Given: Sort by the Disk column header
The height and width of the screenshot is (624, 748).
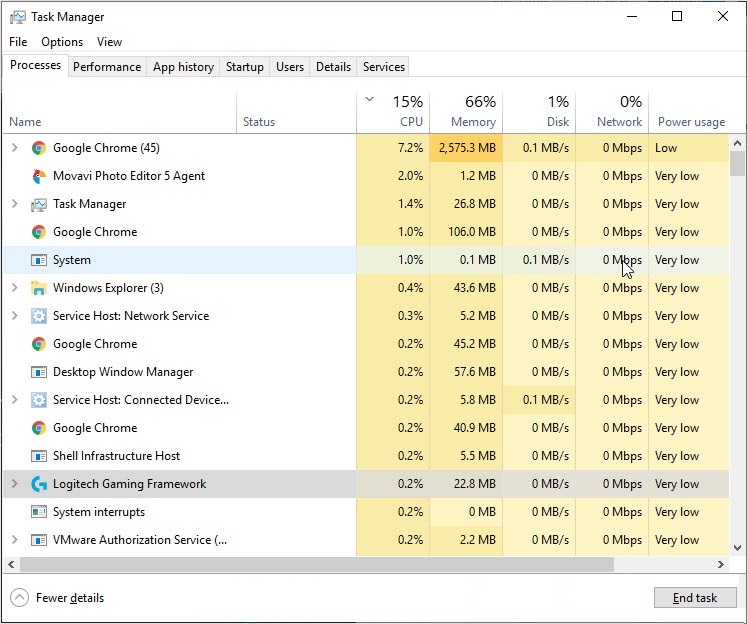Looking at the screenshot, I should (539, 112).
